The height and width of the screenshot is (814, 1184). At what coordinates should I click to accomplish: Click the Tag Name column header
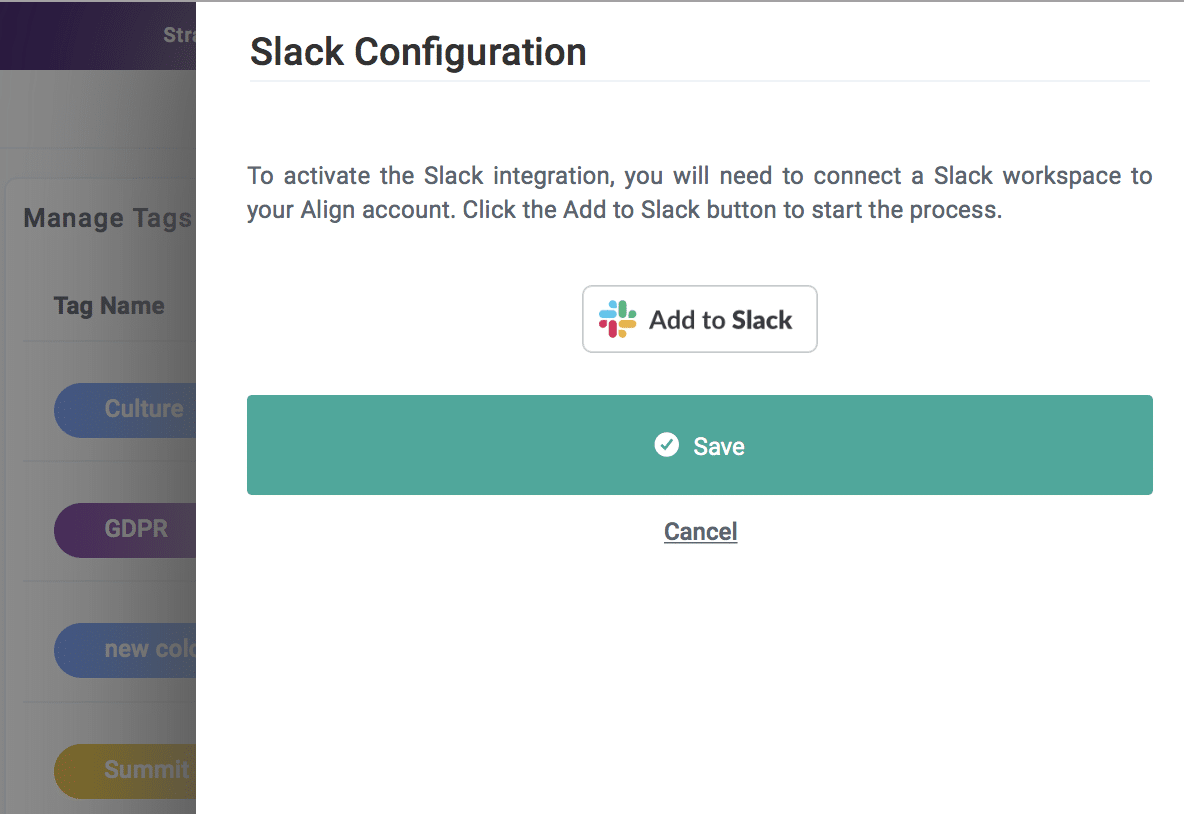pos(109,306)
